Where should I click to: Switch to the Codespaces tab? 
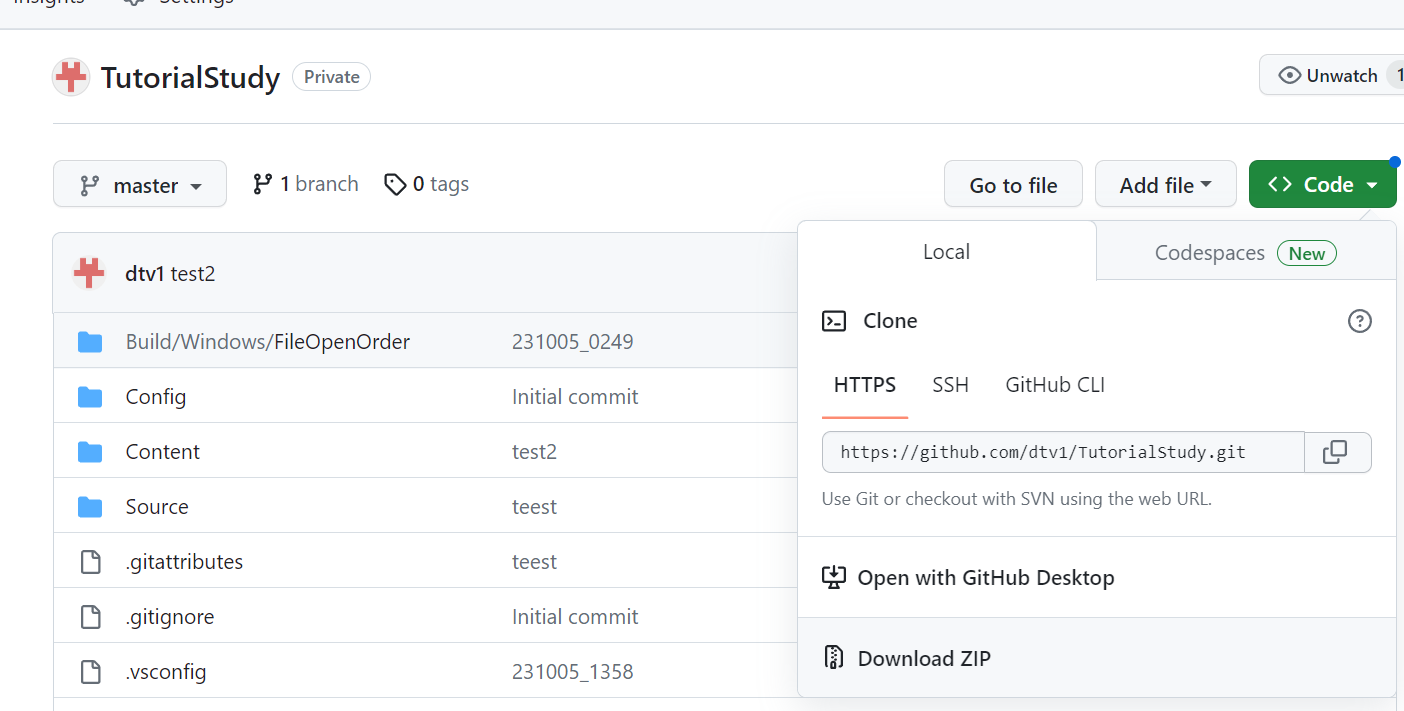pos(1246,253)
